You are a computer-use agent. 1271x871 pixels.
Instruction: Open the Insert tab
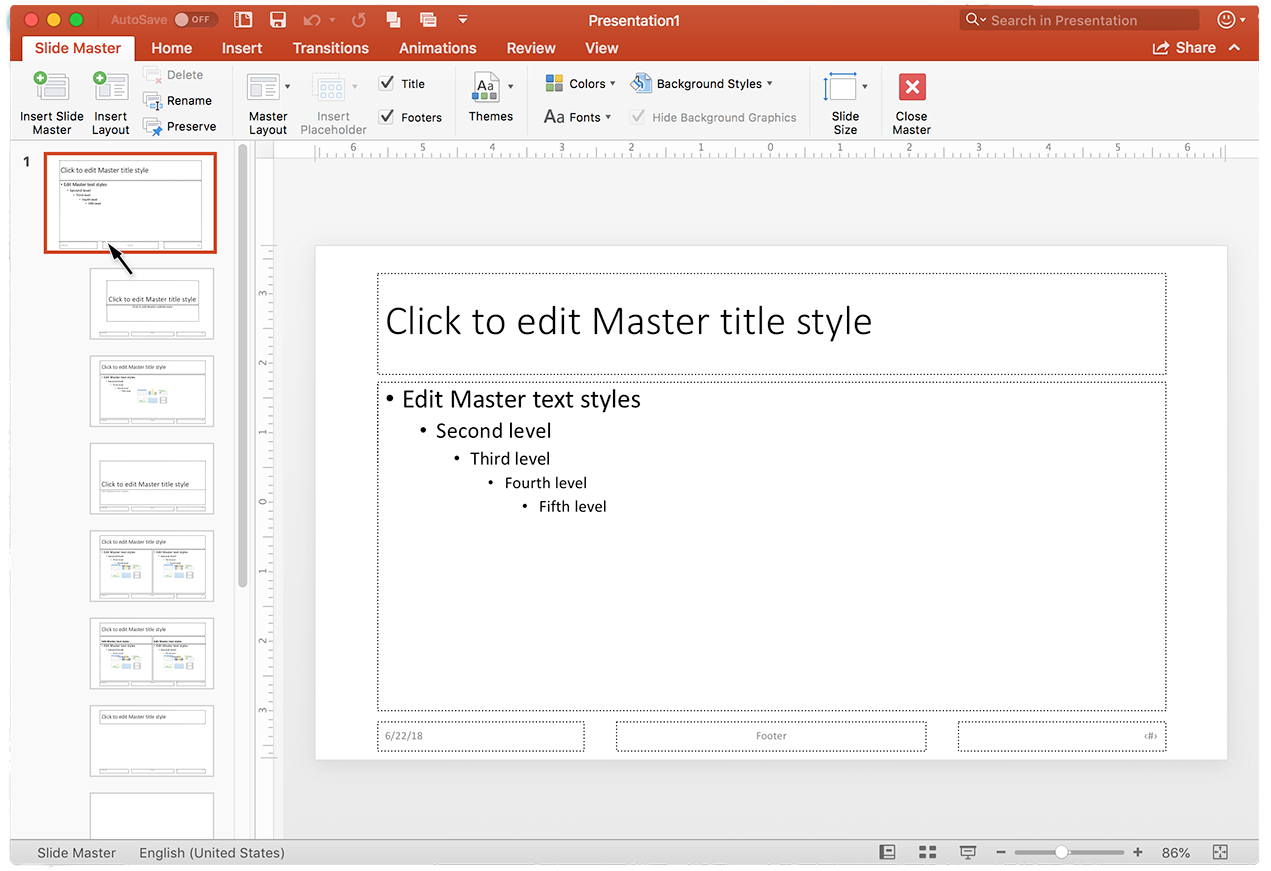point(242,48)
